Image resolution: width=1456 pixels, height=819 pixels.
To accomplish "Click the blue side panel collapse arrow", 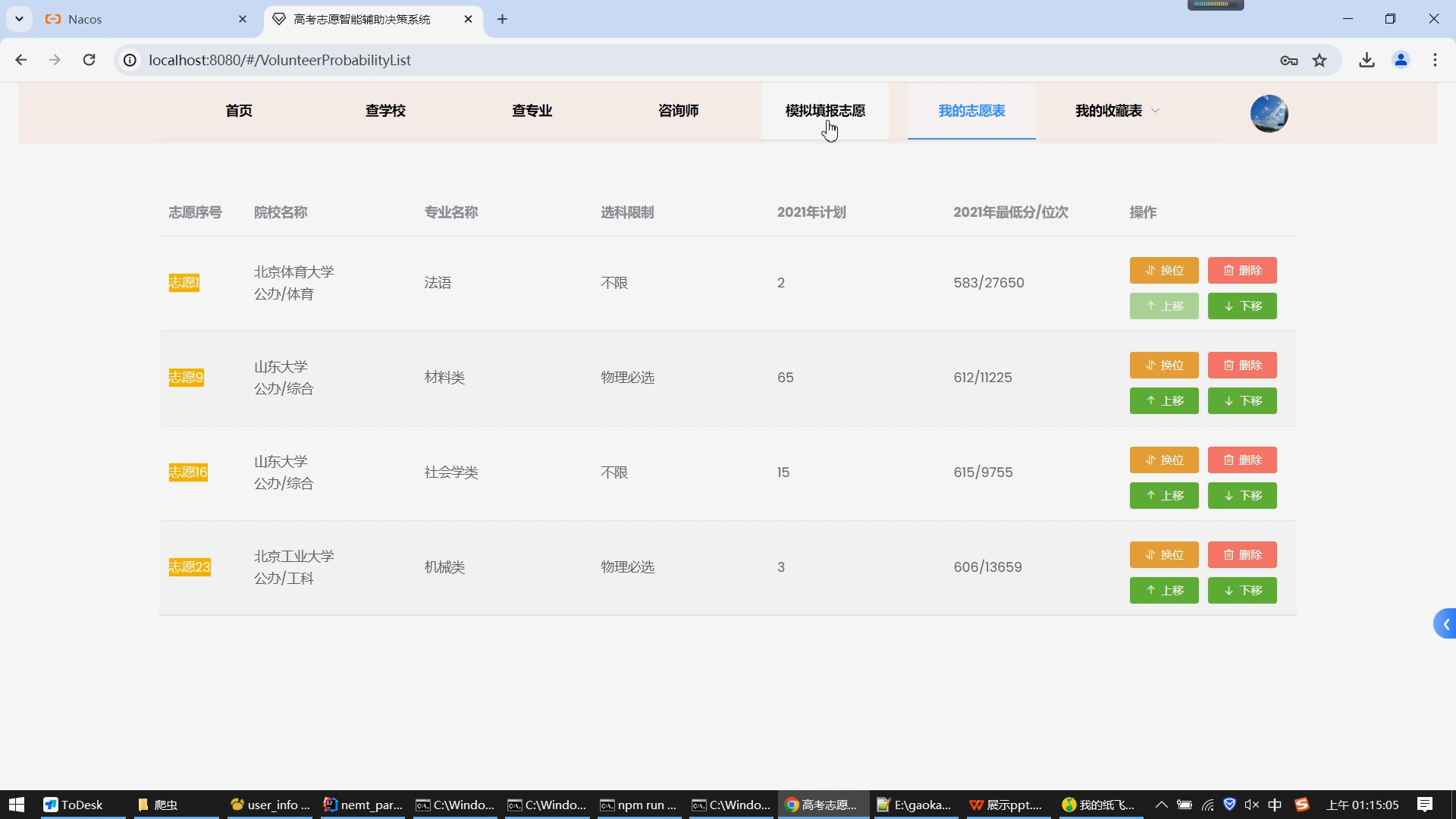I will click(x=1445, y=624).
